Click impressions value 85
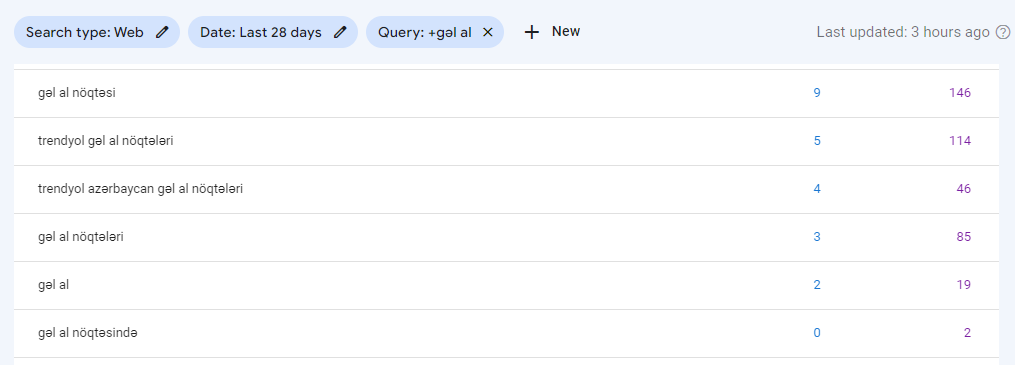 pos(964,237)
